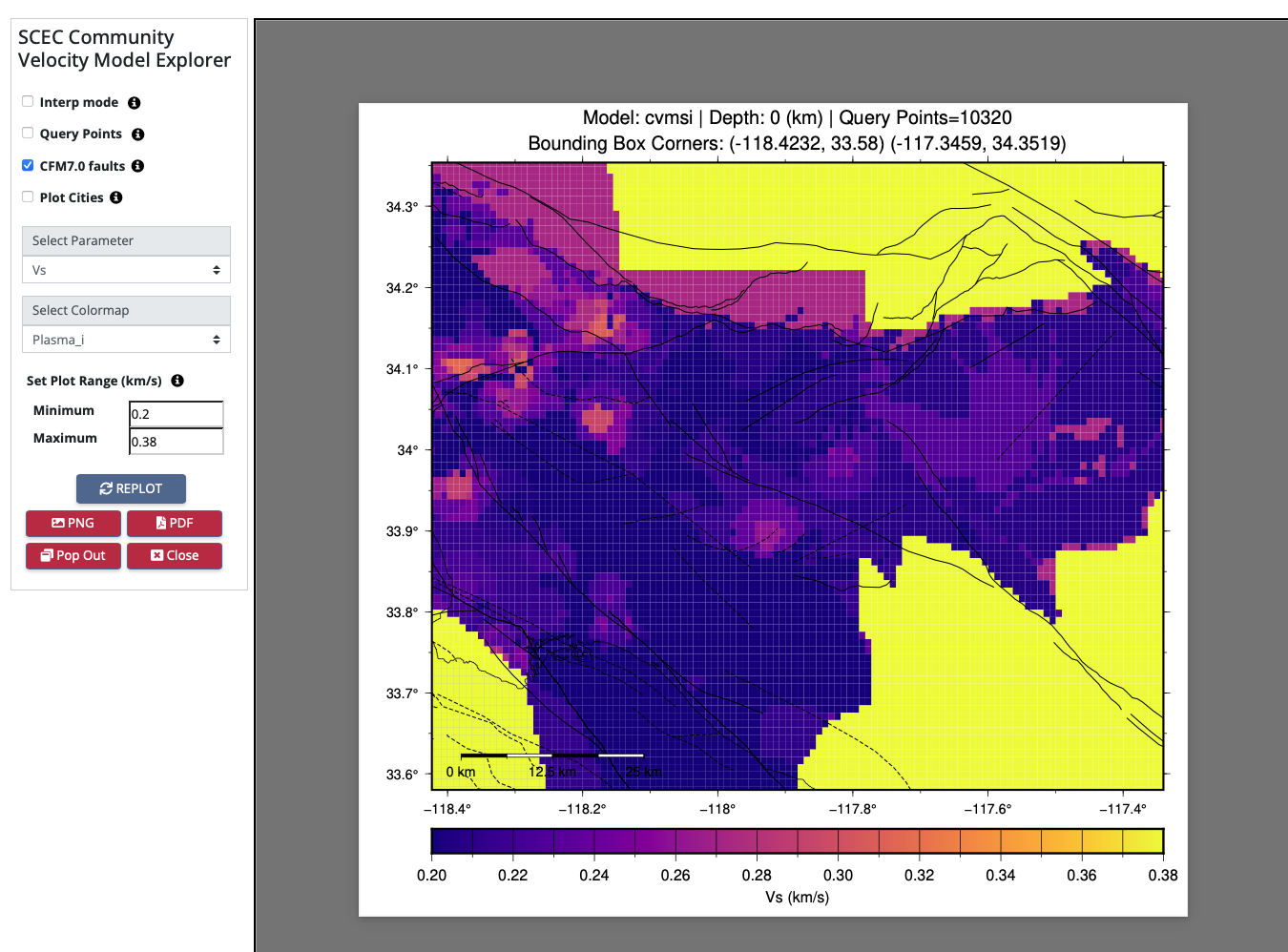This screenshot has width=1288, height=952.
Task: Download the plot as PNG
Action: pos(73,523)
